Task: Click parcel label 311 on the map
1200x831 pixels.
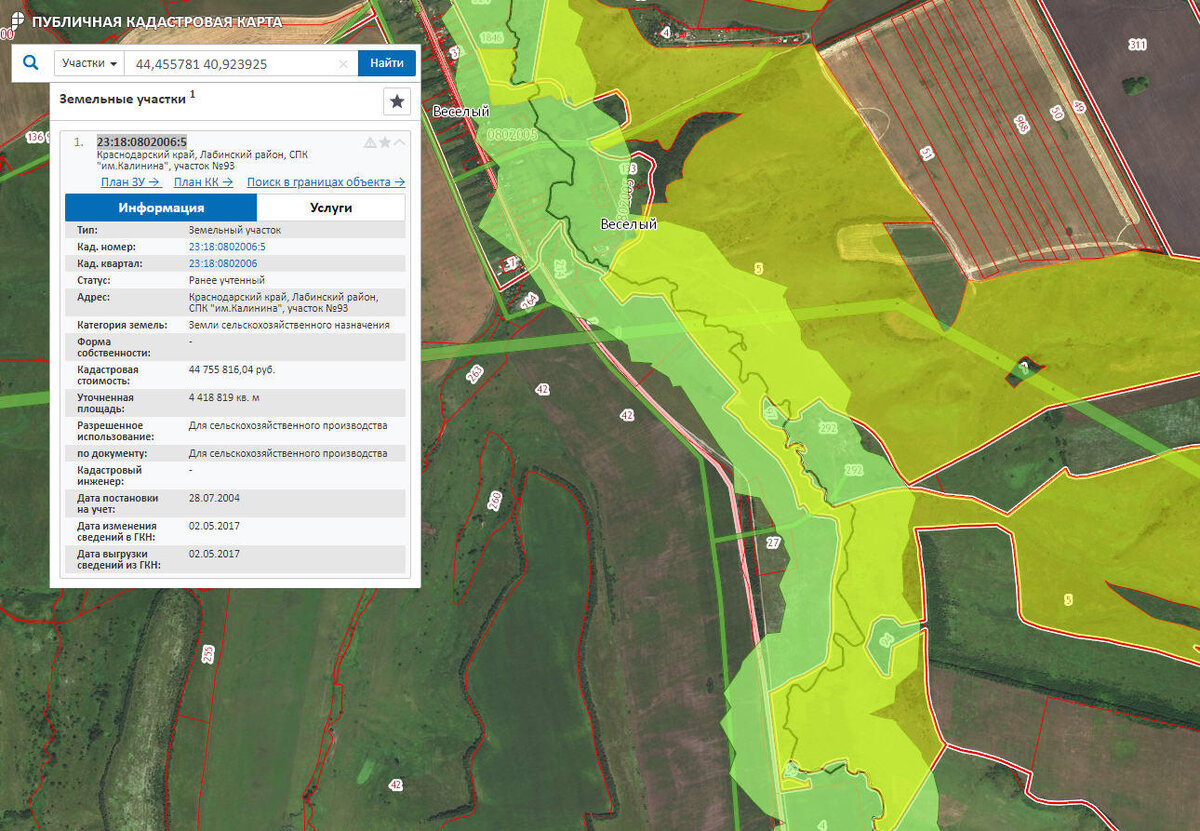Action: [1137, 44]
